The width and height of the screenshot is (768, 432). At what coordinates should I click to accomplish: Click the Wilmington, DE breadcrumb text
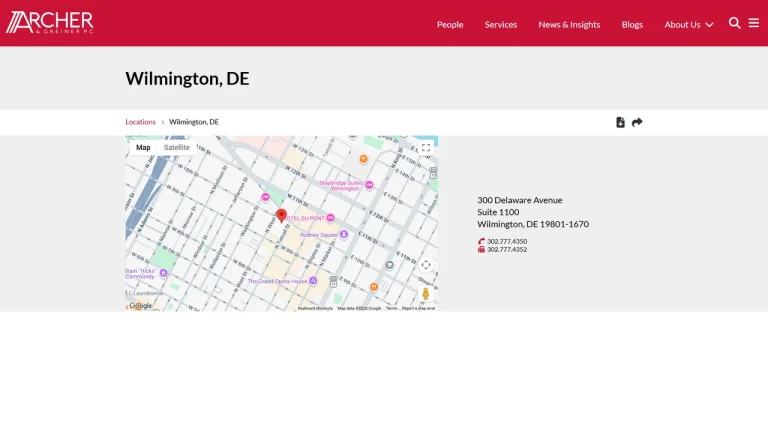(x=194, y=122)
